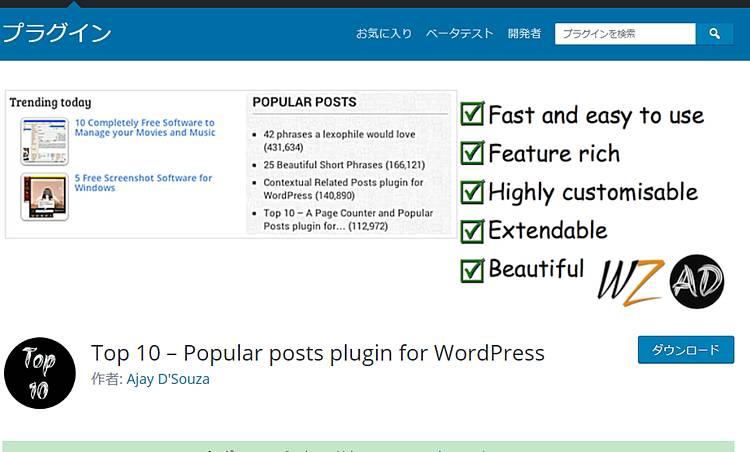Click the プラグイン page heading
This screenshot has width=750, height=452.
click(57, 33)
